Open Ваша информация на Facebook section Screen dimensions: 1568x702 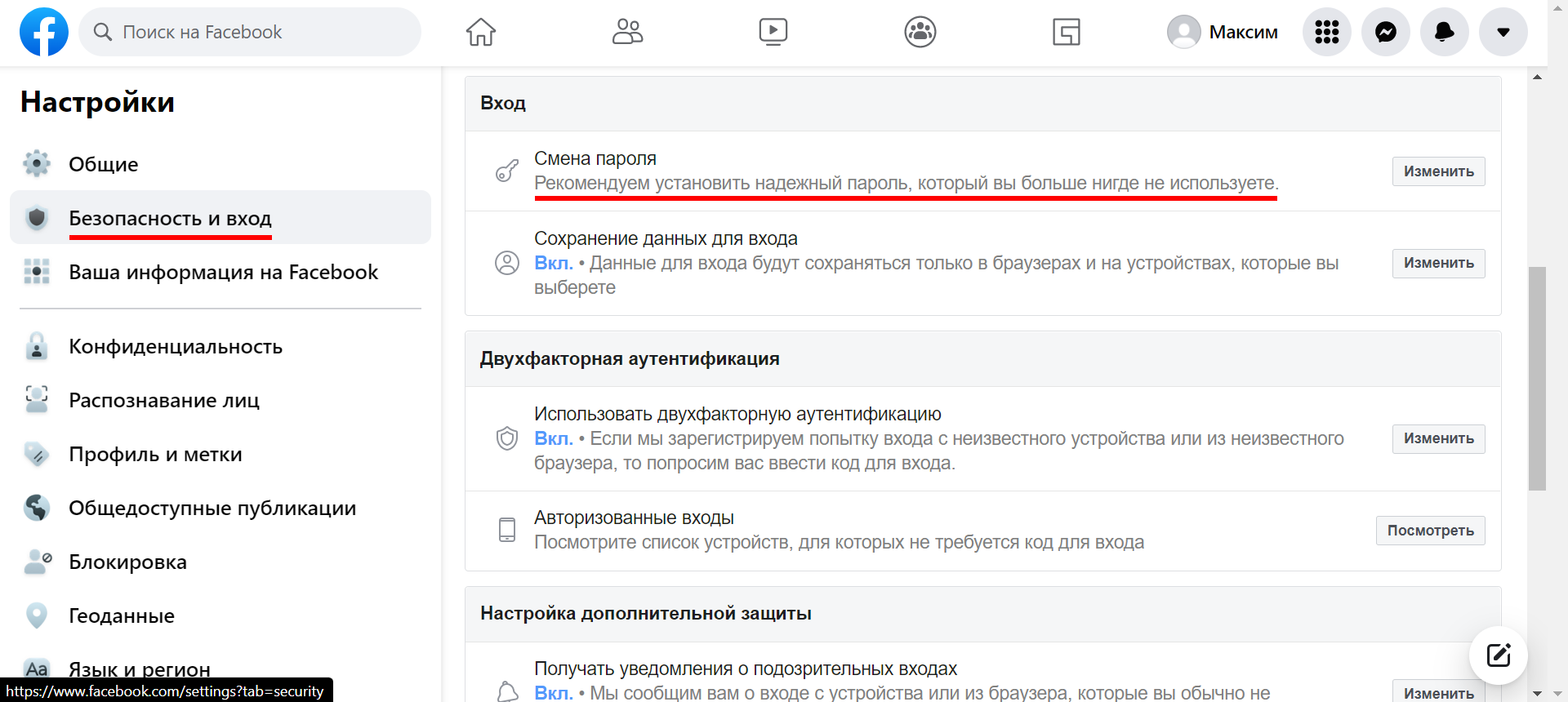[x=220, y=272]
